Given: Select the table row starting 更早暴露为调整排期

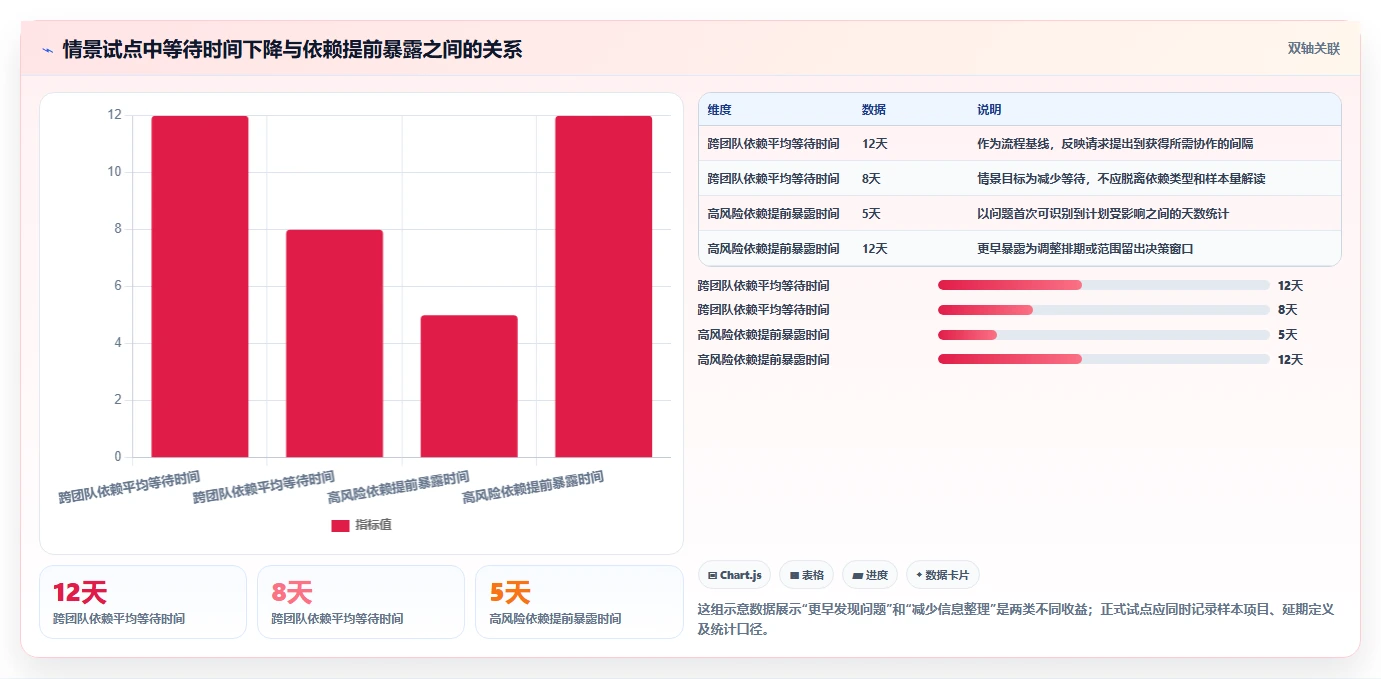Looking at the screenshot, I should coord(1020,248).
